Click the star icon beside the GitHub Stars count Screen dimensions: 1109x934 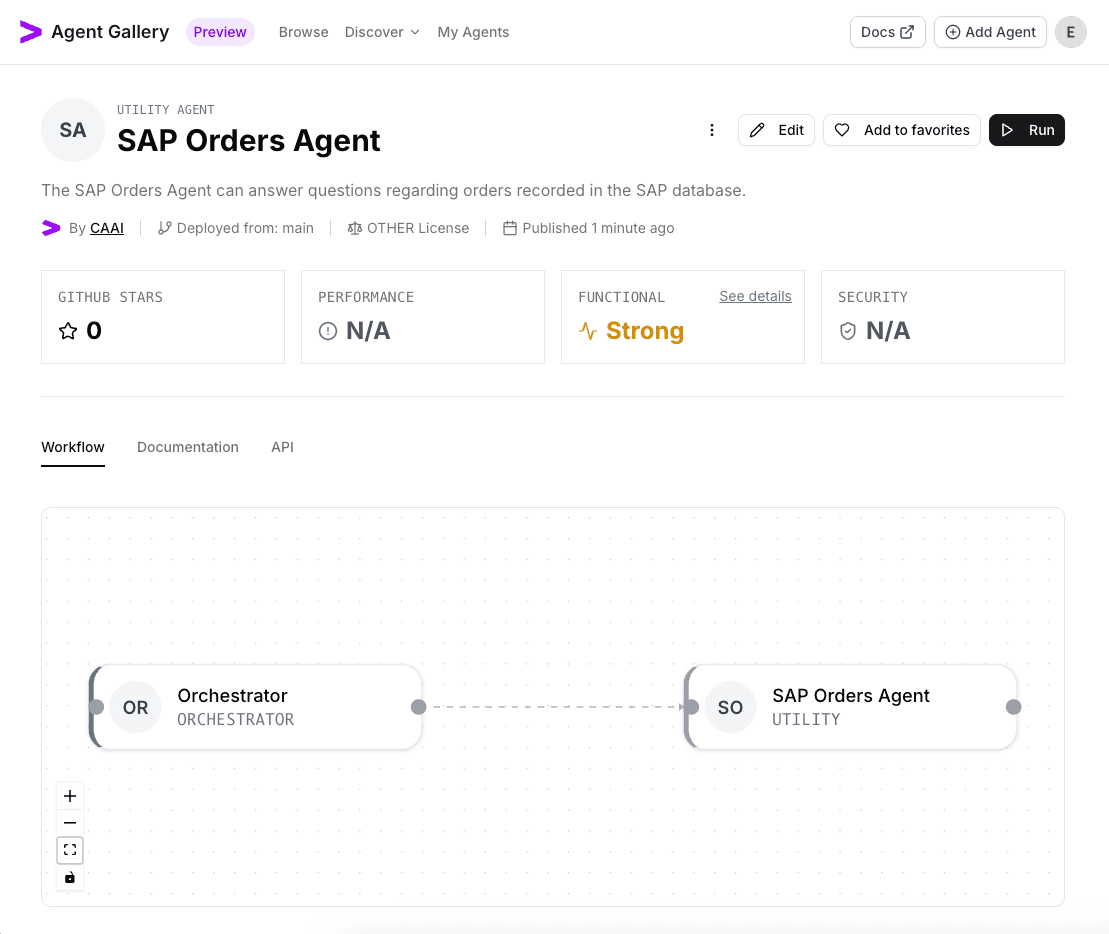pos(67,331)
